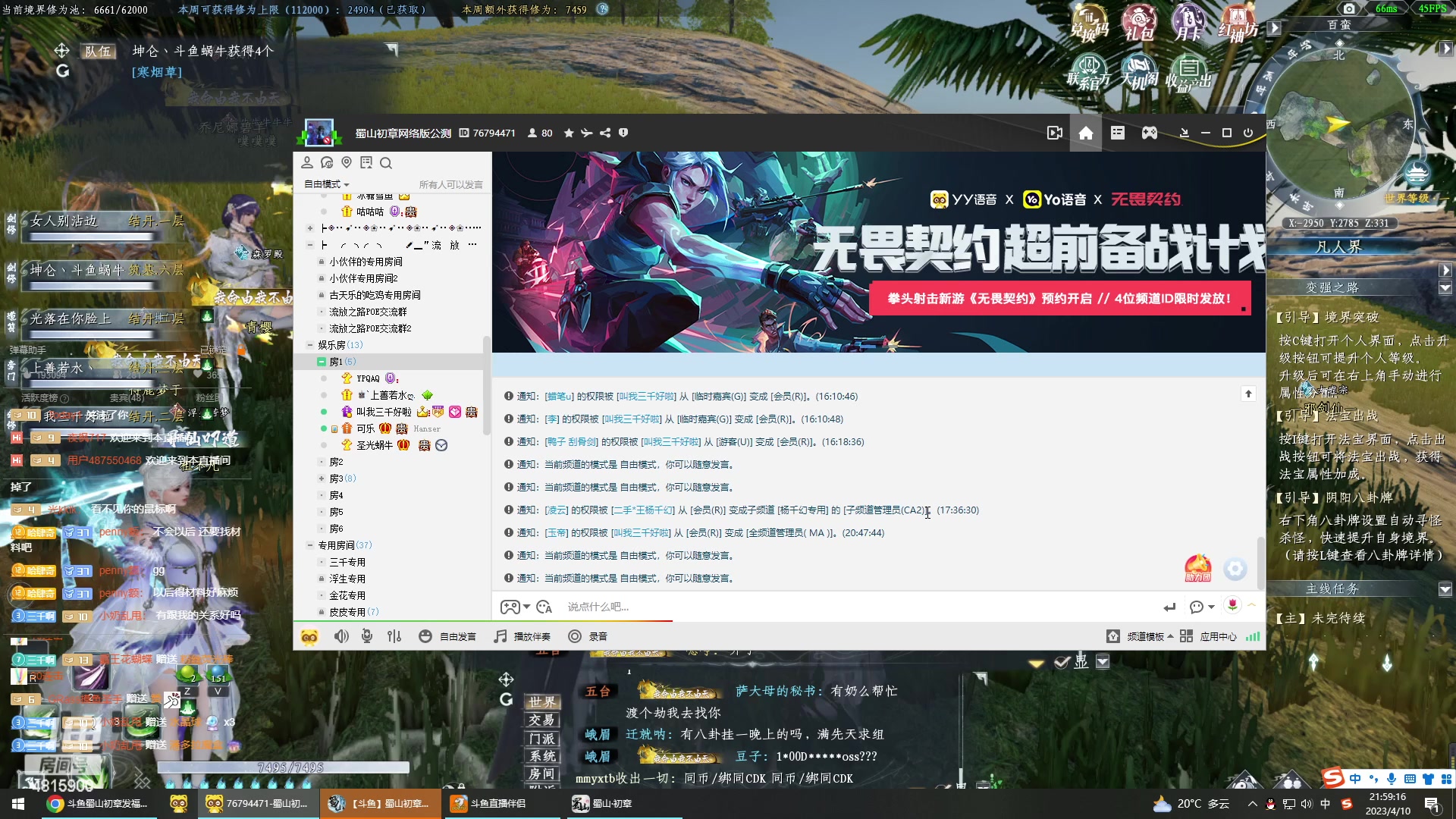Toggle 播放伴奏 accompaniment playback
1456x819 pixels.
click(x=522, y=636)
